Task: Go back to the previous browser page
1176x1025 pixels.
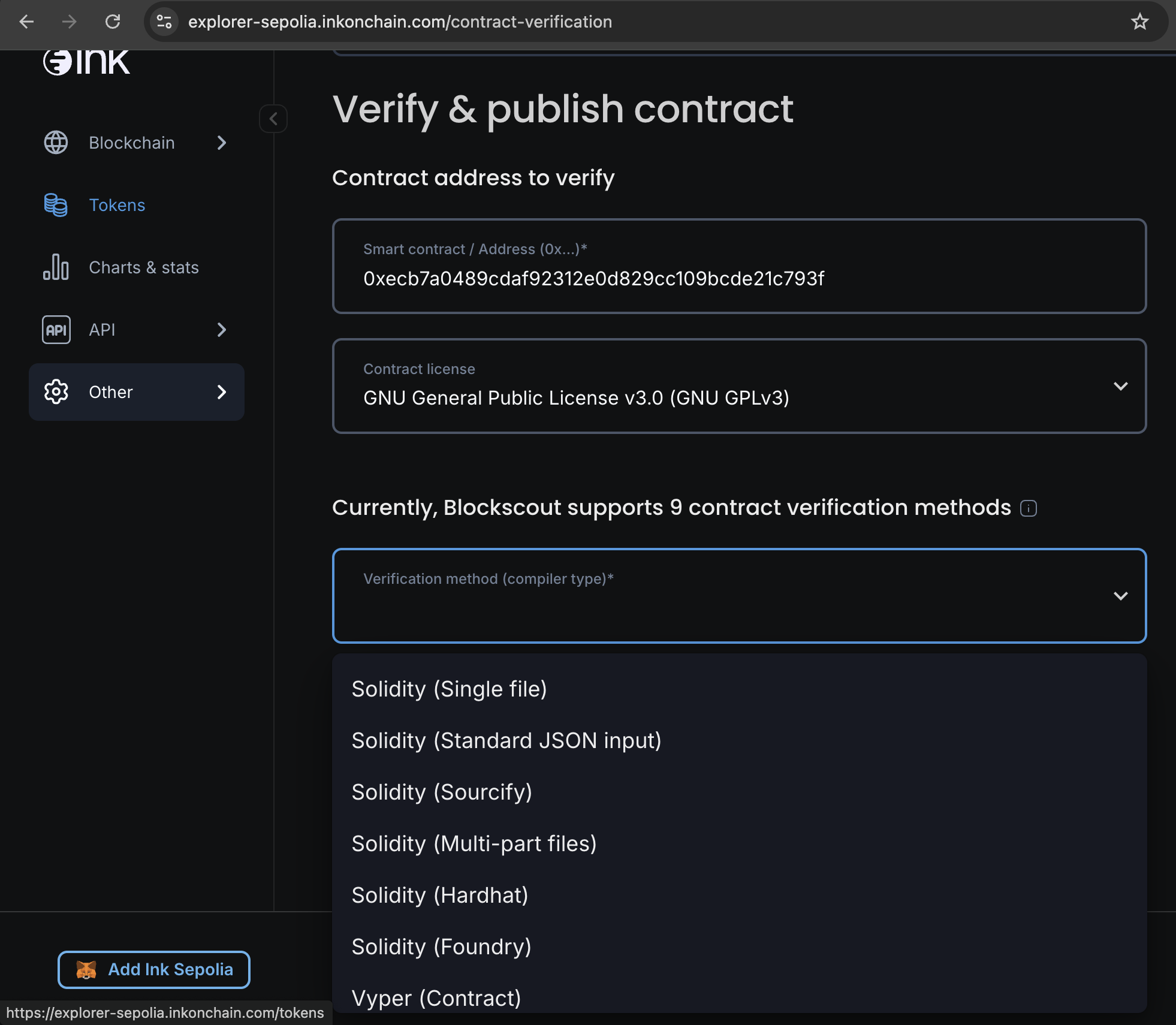Action: [x=26, y=22]
